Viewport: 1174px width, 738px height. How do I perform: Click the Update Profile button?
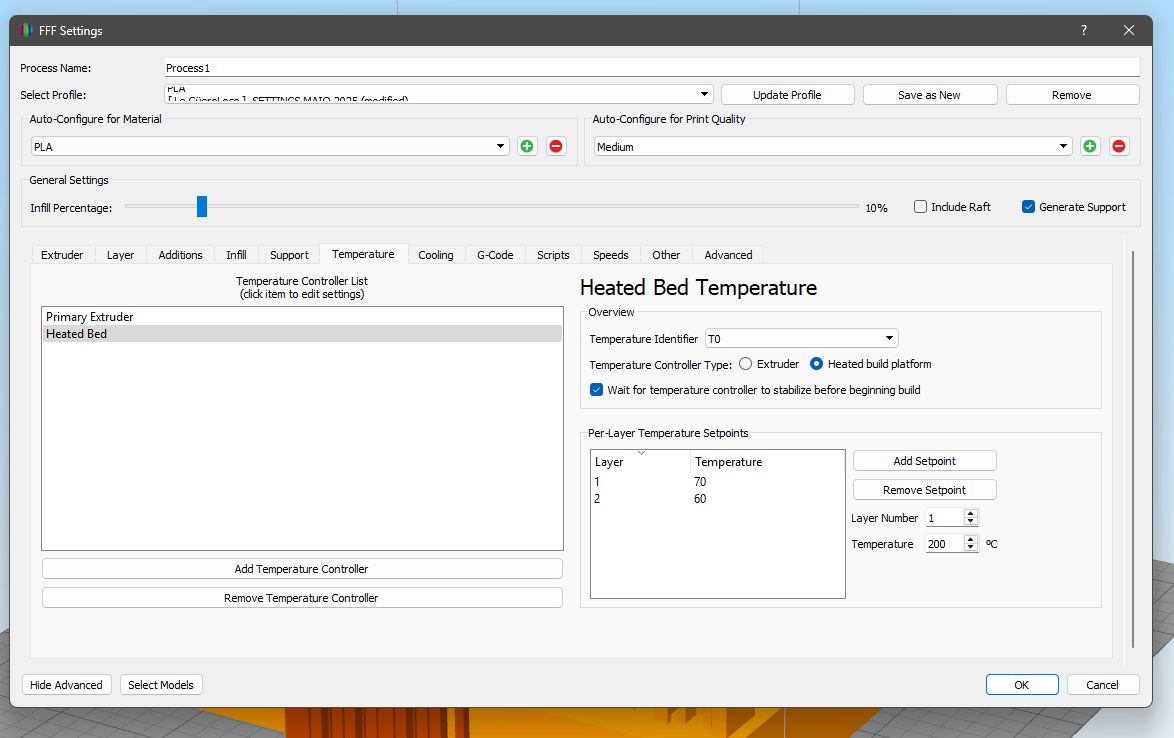click(x=787, y=95)
